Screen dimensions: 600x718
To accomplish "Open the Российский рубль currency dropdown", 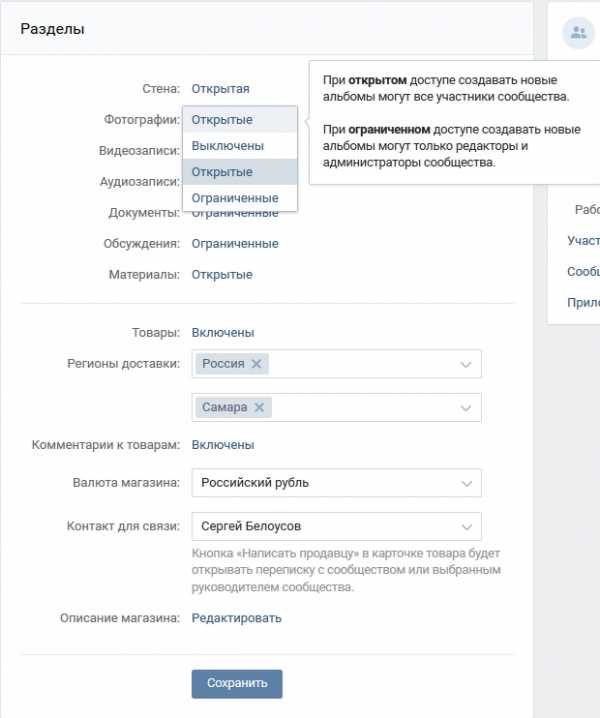I will coord(337,483).
